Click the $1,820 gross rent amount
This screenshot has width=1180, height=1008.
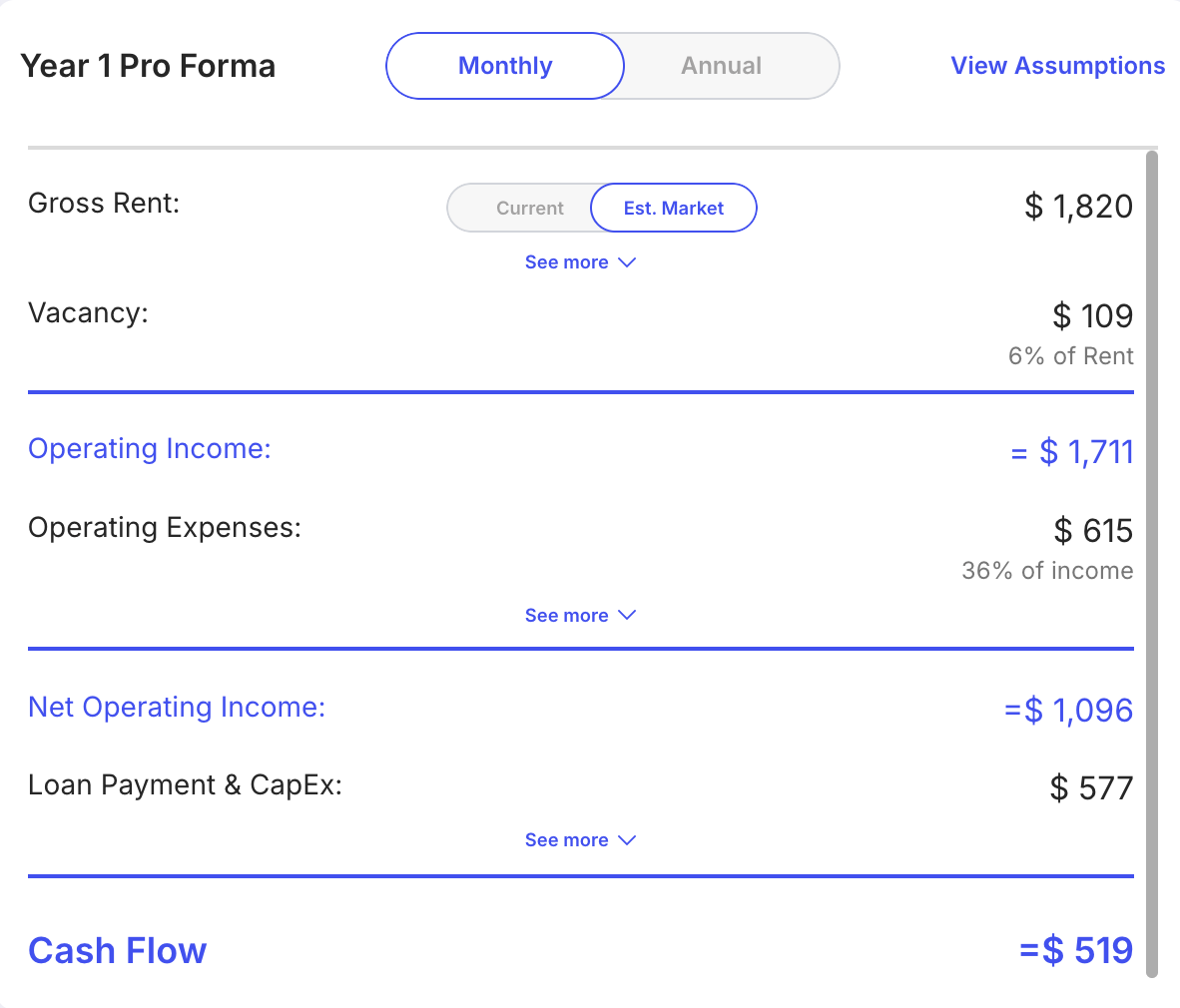click(x=1078, y=207)
